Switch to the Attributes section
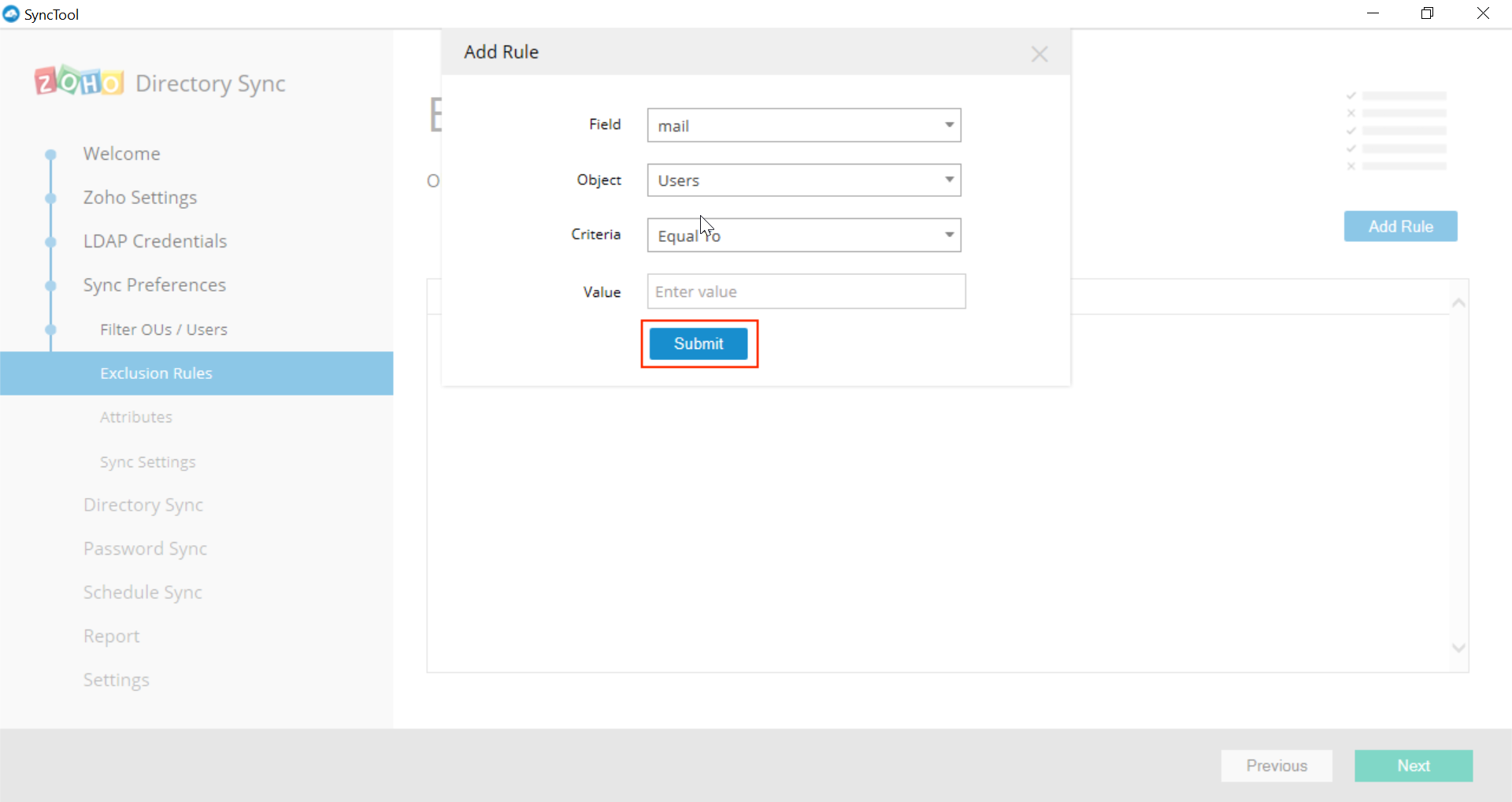 coord(135,417)
